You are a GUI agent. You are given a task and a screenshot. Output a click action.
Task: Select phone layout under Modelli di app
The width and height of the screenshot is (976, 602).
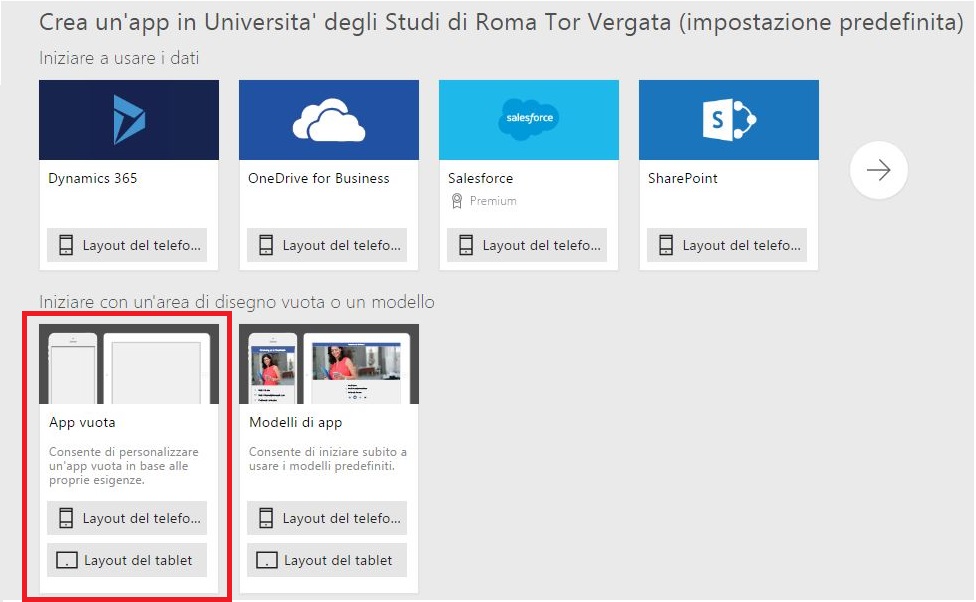[x=327, y=518]
